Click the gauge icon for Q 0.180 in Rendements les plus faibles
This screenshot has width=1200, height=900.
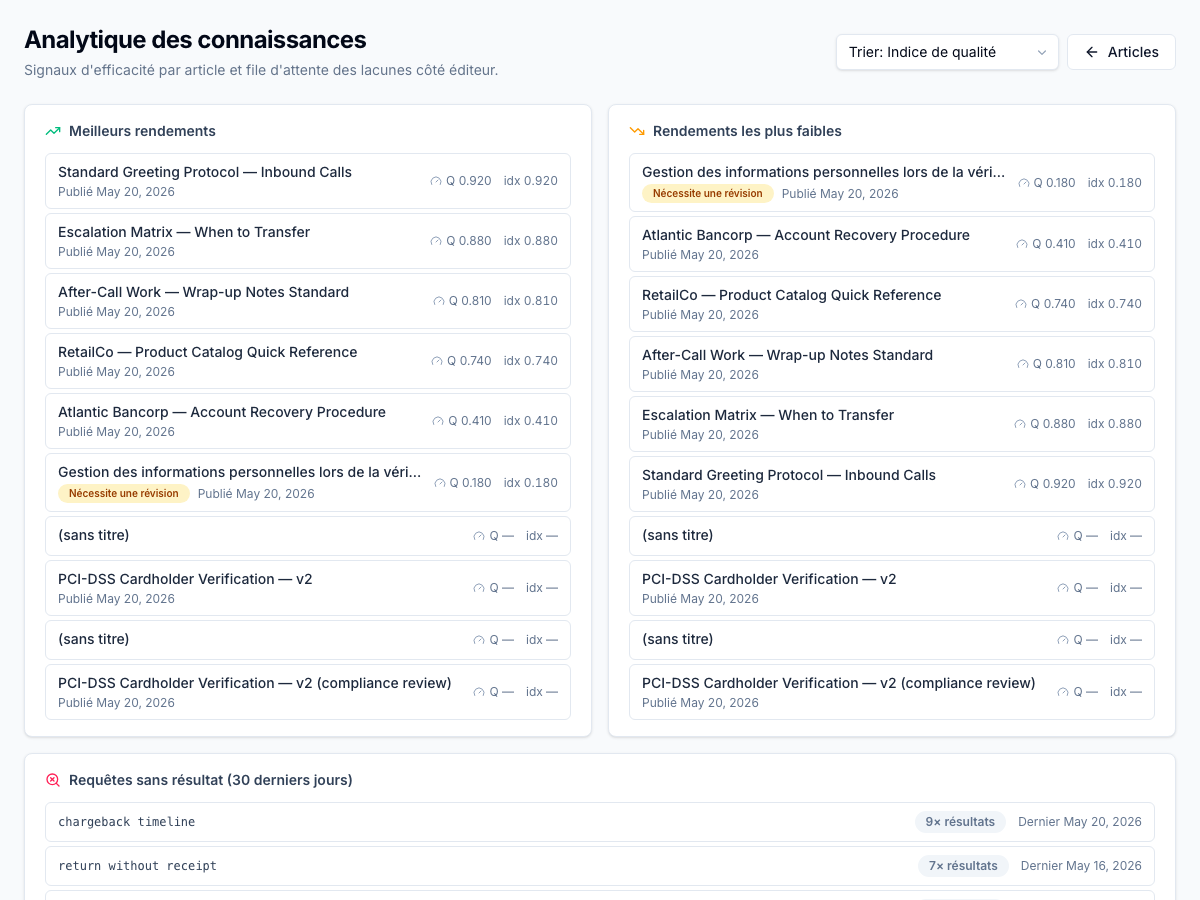tap(1024, 183)
